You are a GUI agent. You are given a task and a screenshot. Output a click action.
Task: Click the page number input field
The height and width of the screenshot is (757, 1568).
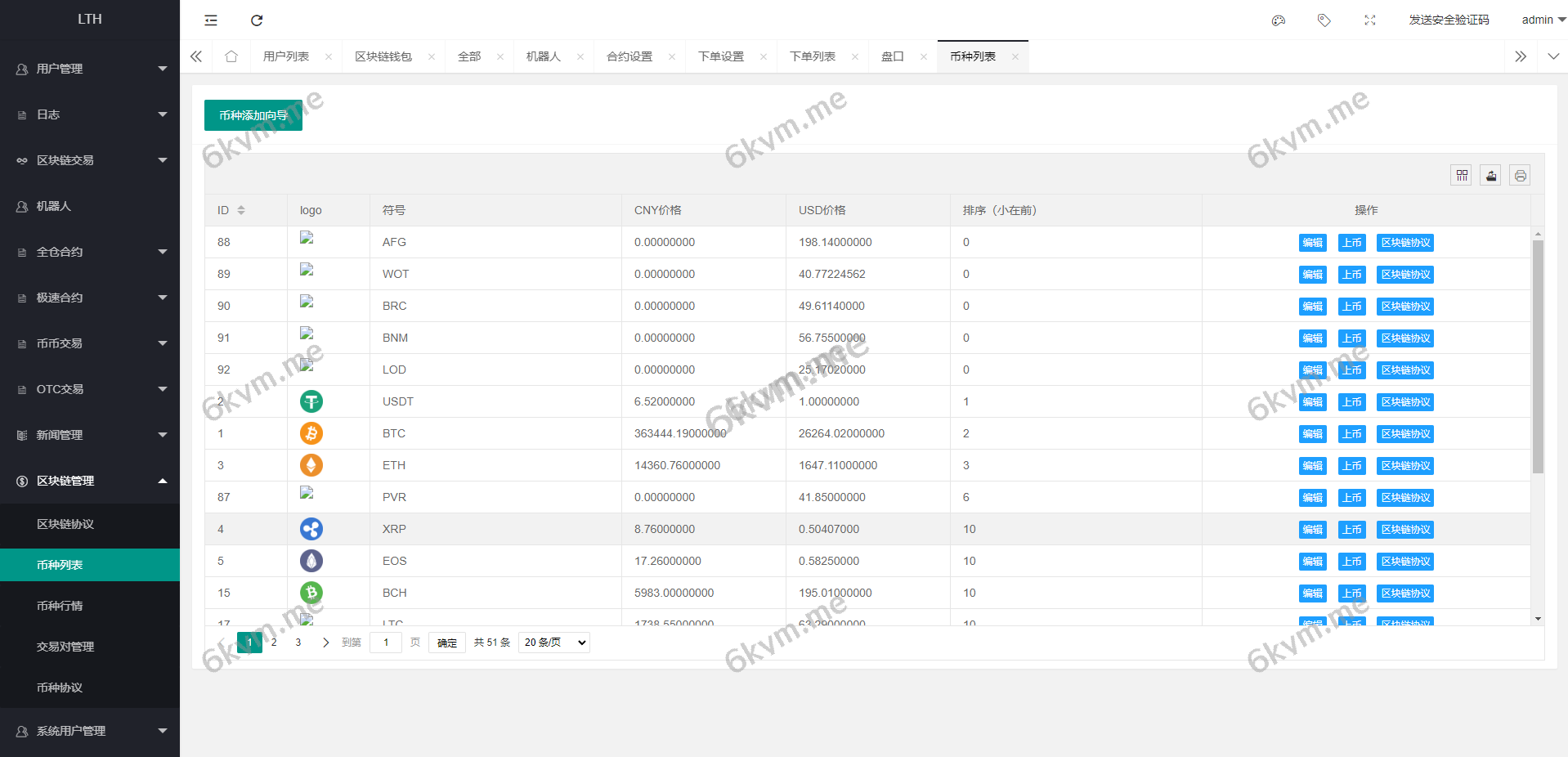tap(386, 643)
